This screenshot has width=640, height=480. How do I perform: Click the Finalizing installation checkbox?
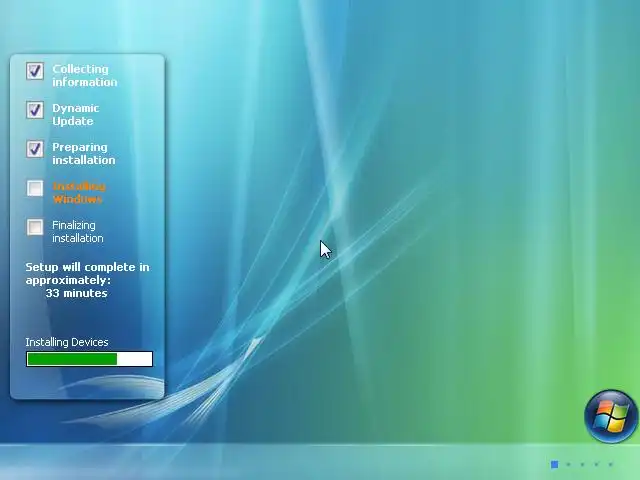click(x=35, y=227)
